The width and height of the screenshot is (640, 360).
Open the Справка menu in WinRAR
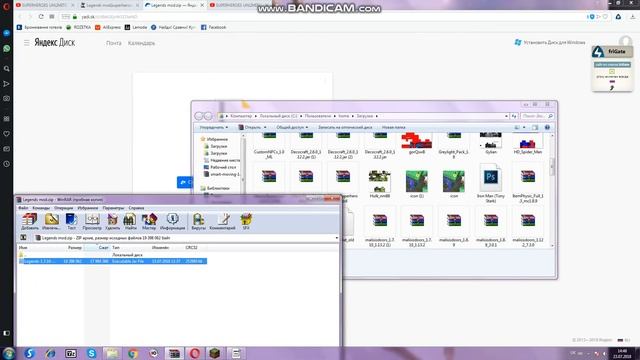136,208
